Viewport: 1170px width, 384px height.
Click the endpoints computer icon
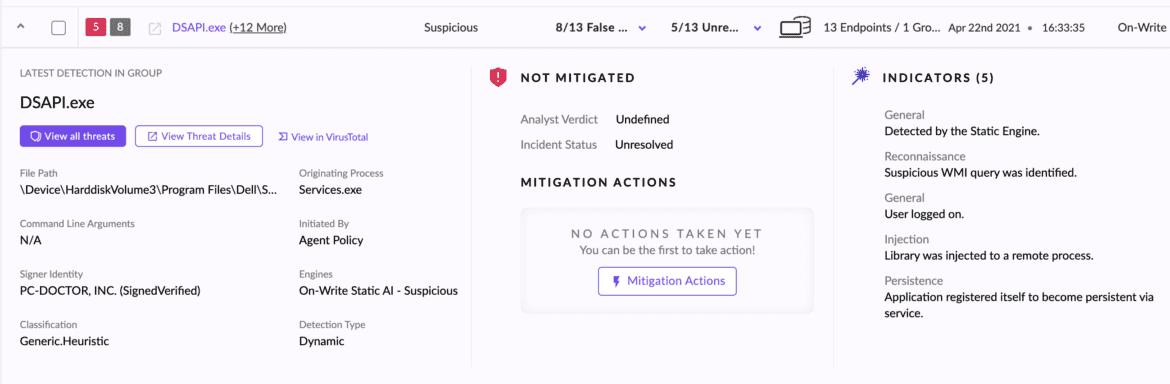(x=795, y=28)
